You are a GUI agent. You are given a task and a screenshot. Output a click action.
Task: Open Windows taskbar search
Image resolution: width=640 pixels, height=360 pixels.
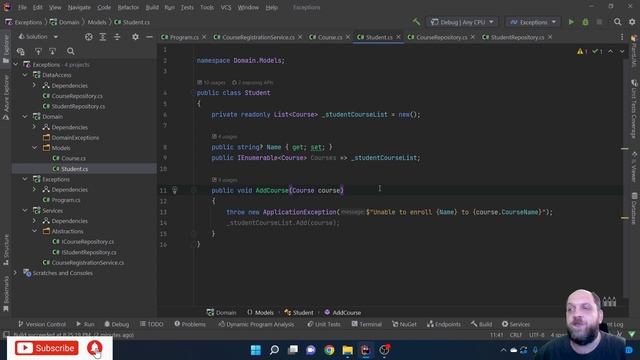pyautogui.click(x=274, y=350)
